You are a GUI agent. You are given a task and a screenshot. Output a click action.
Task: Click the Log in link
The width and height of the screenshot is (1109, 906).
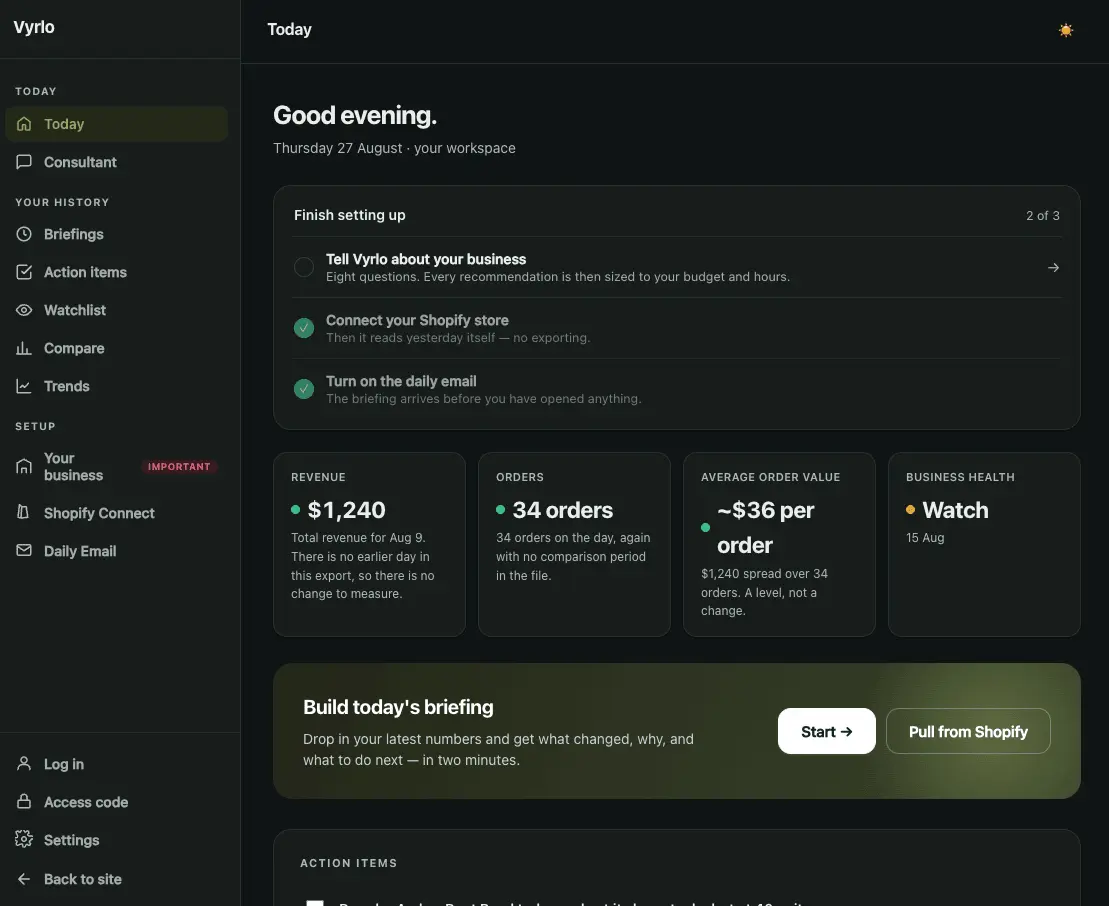117,764
